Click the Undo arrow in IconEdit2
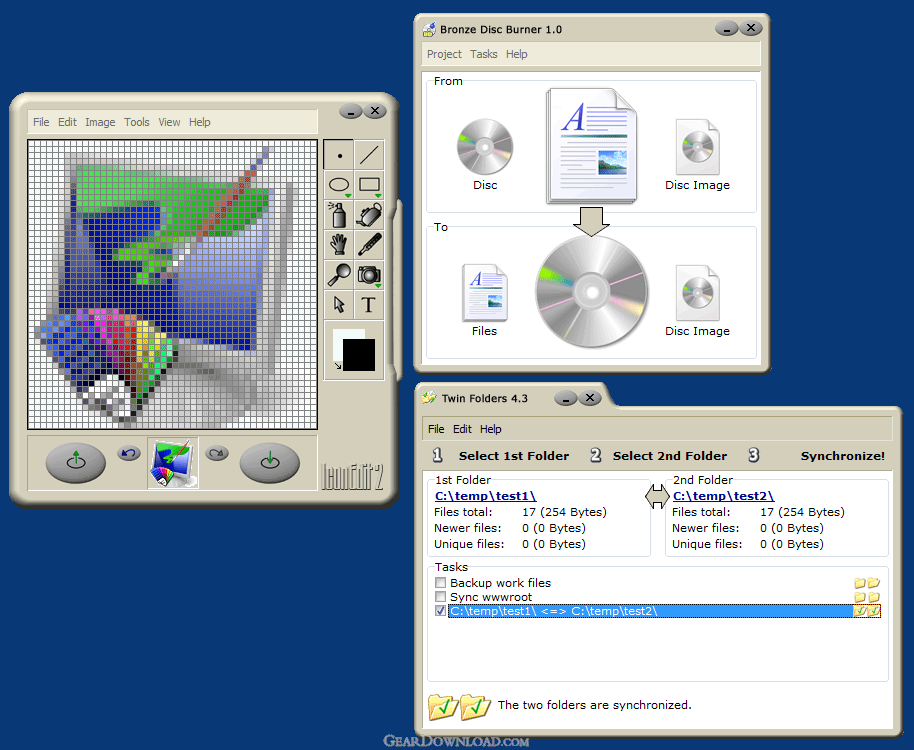The image size is (914, 750). point(129,453)
